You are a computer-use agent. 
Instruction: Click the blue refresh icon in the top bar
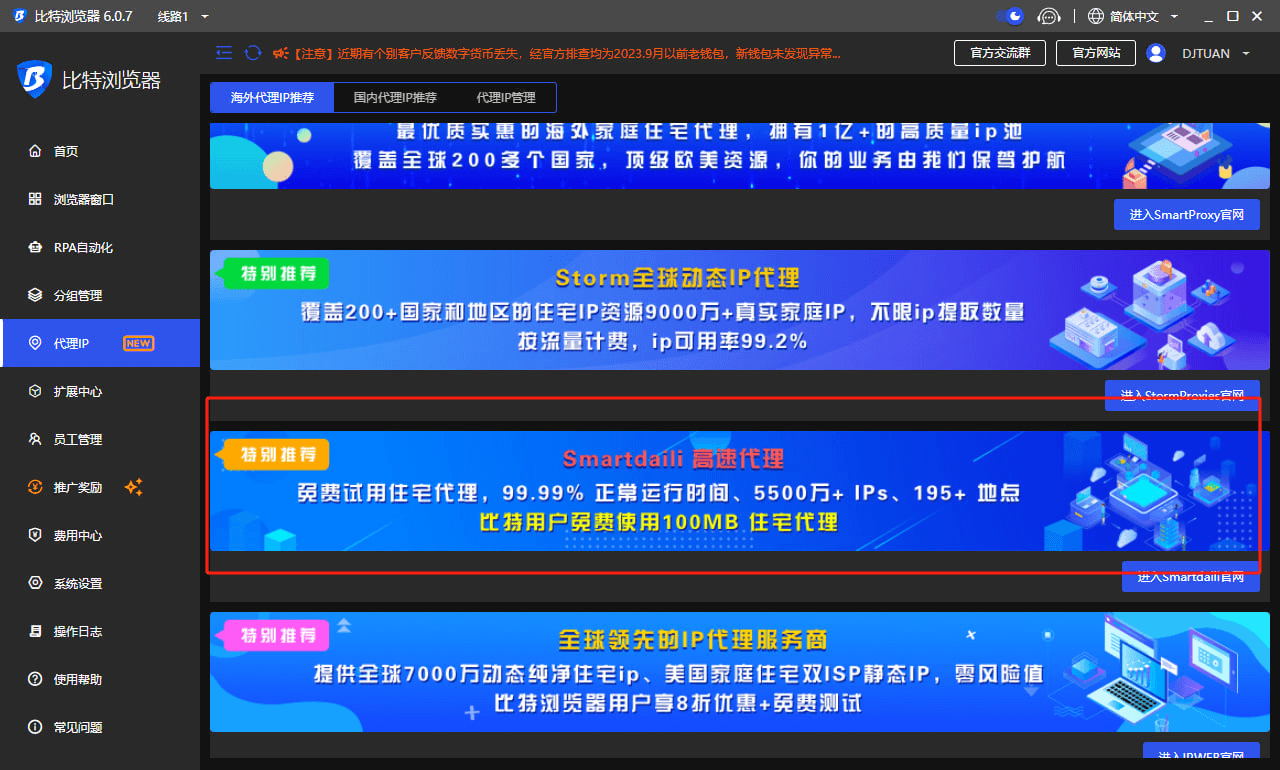(x=253, y=53)
